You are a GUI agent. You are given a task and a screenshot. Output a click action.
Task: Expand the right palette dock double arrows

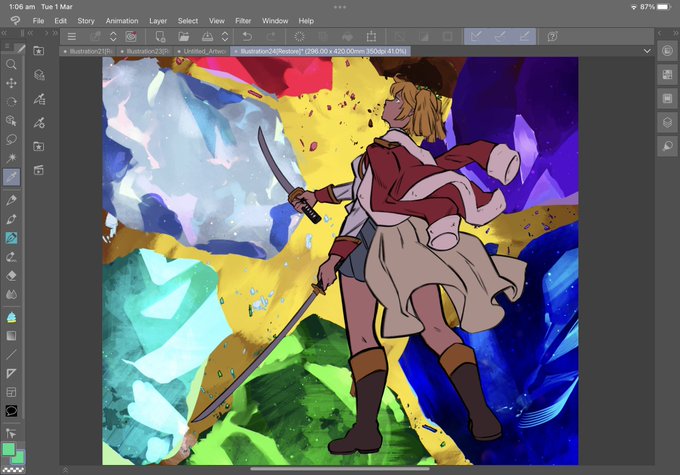676,33
